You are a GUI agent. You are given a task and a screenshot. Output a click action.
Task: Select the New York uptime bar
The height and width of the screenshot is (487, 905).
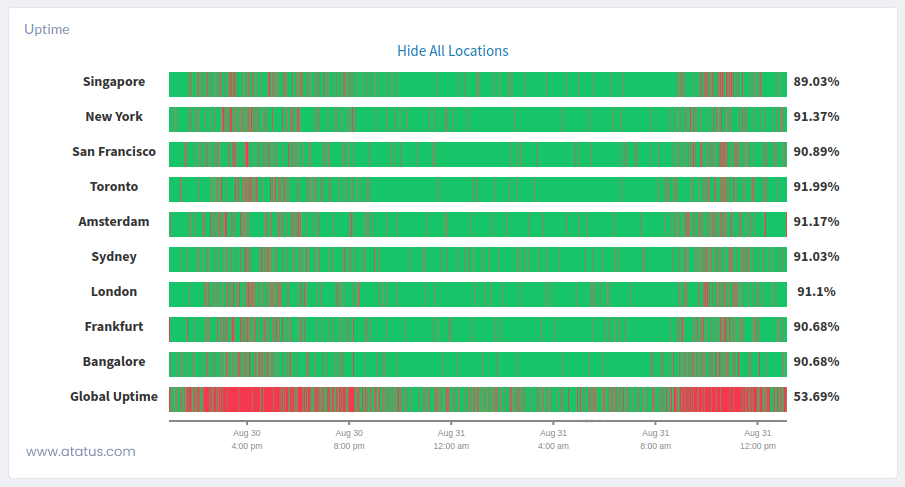point(478,119)
